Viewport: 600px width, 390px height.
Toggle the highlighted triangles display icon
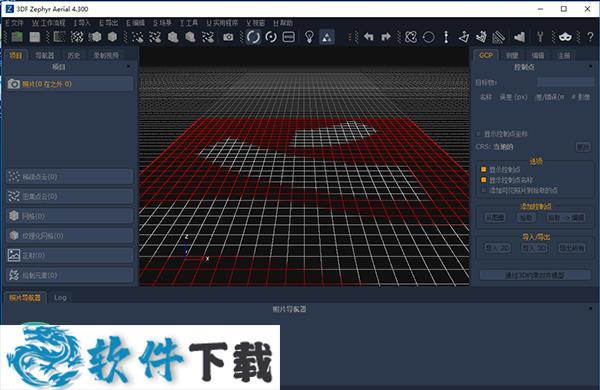(327, 37)
